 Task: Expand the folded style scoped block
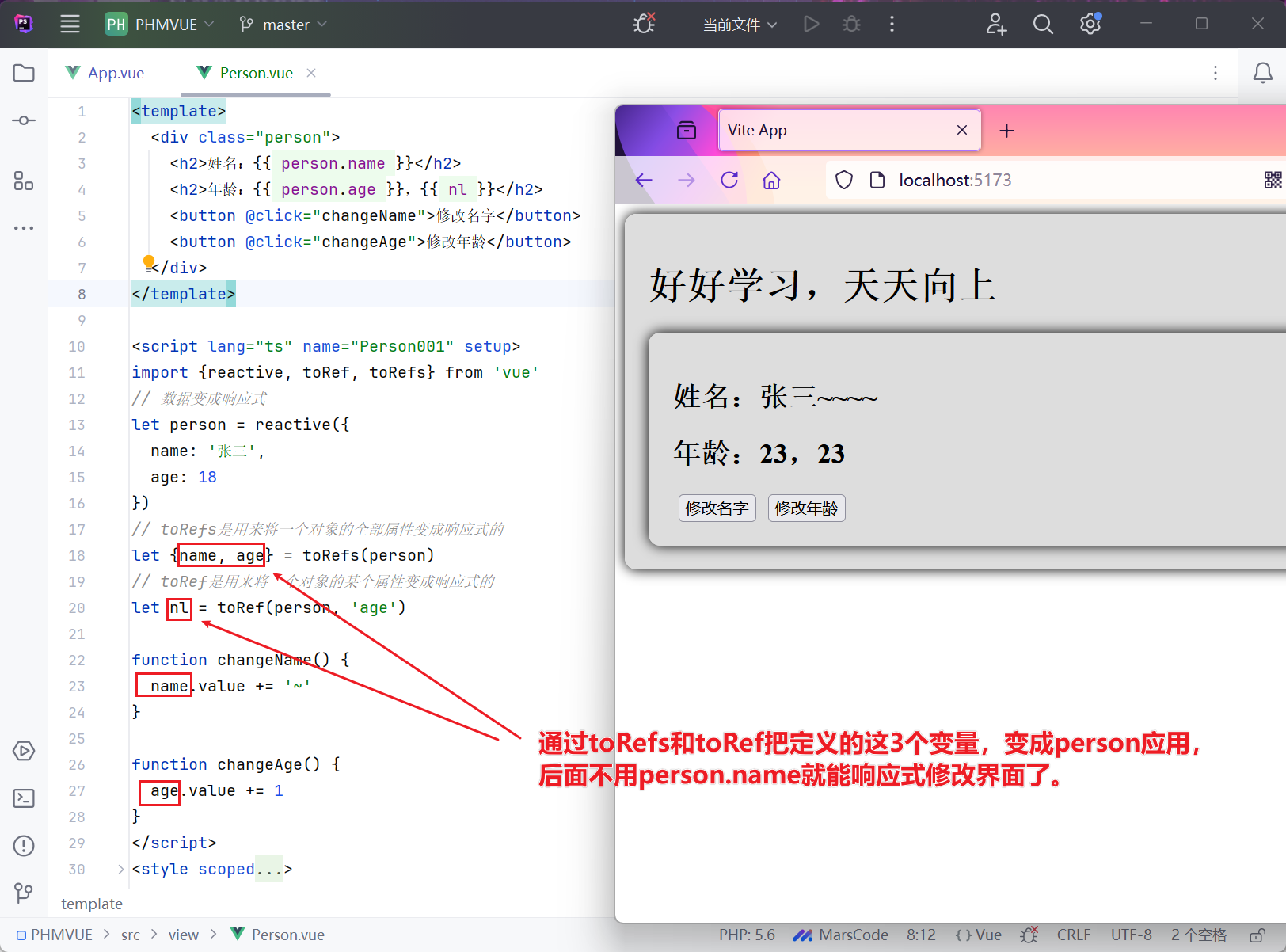pyautogui.click(x=120, y=869)
